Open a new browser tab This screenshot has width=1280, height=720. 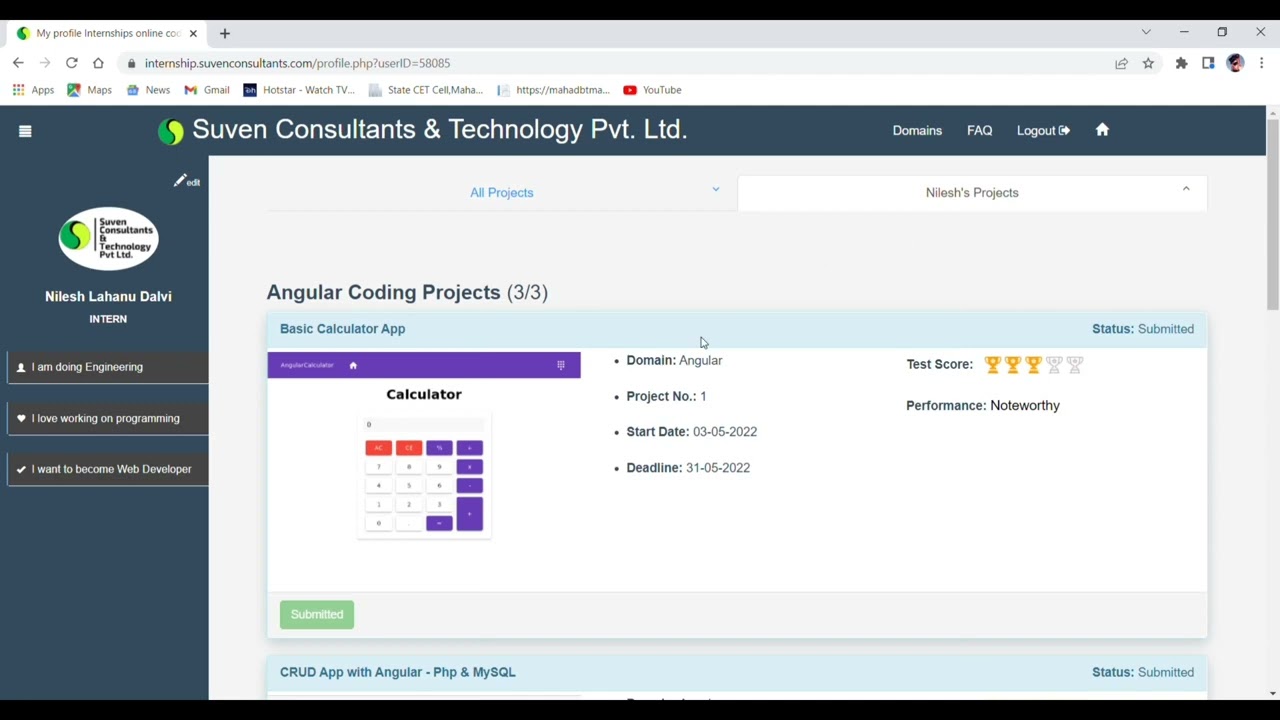point(225,33)
